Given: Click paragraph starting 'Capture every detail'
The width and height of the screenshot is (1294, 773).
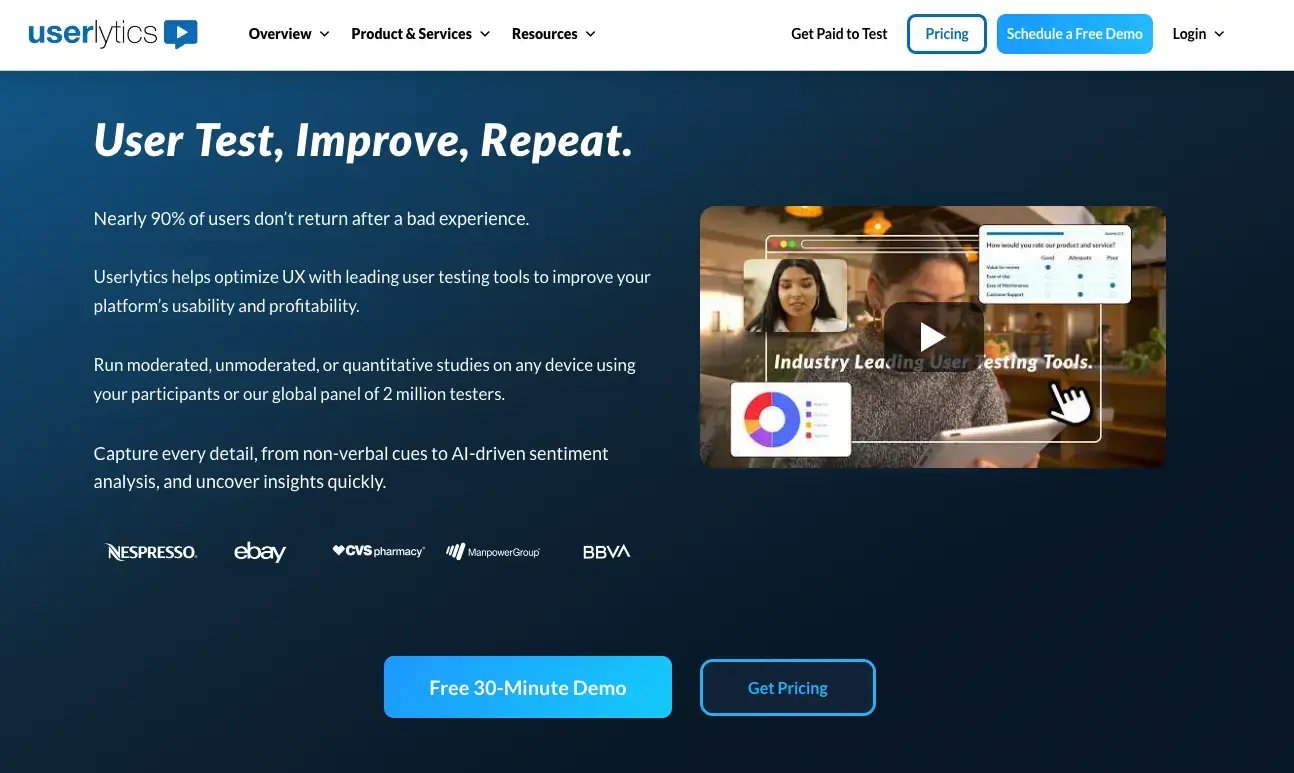Looking at the screenshot, I should pyautogui.click(x=351, y=467).
